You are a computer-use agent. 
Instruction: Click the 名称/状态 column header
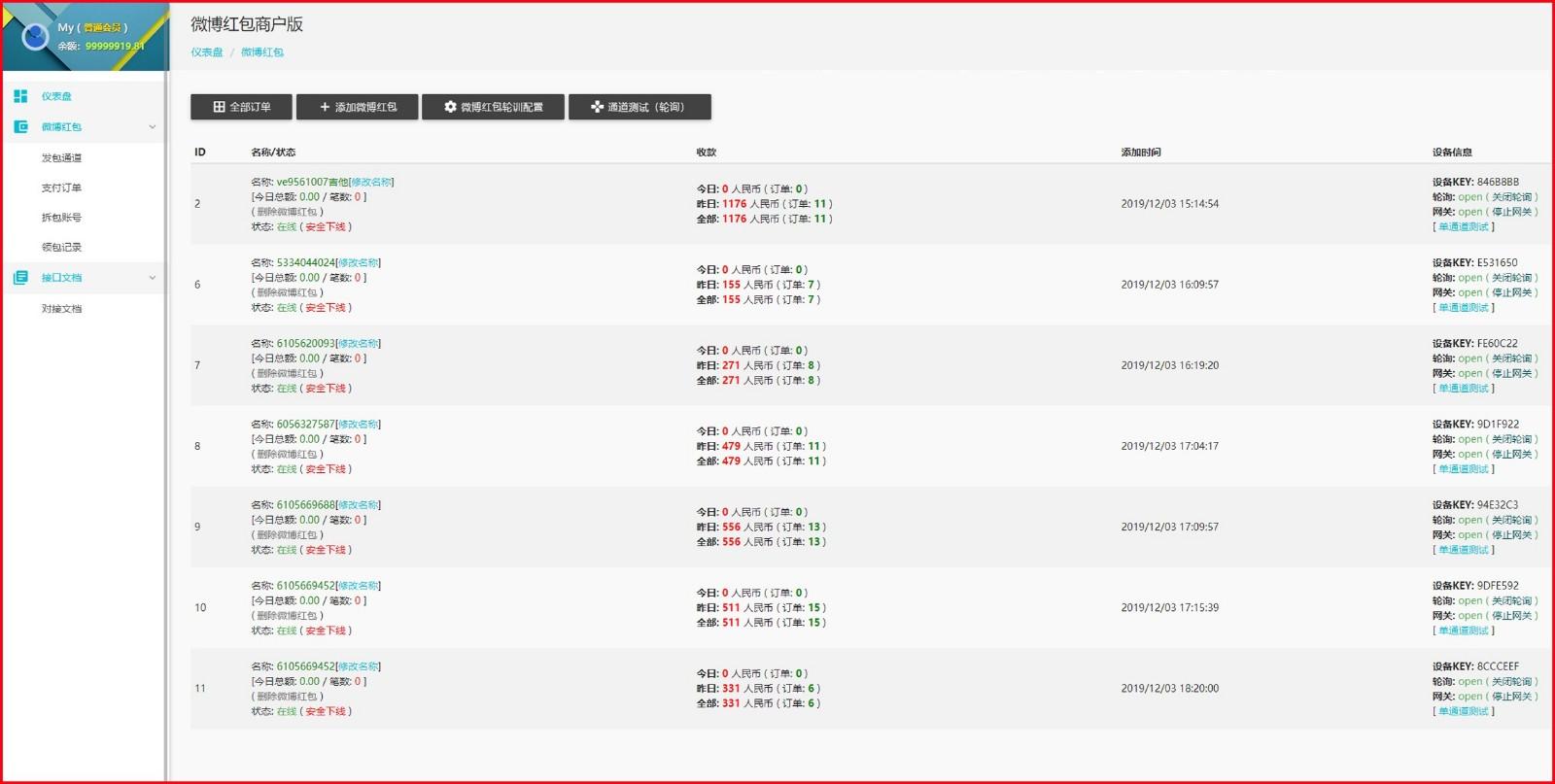point(273,152)
